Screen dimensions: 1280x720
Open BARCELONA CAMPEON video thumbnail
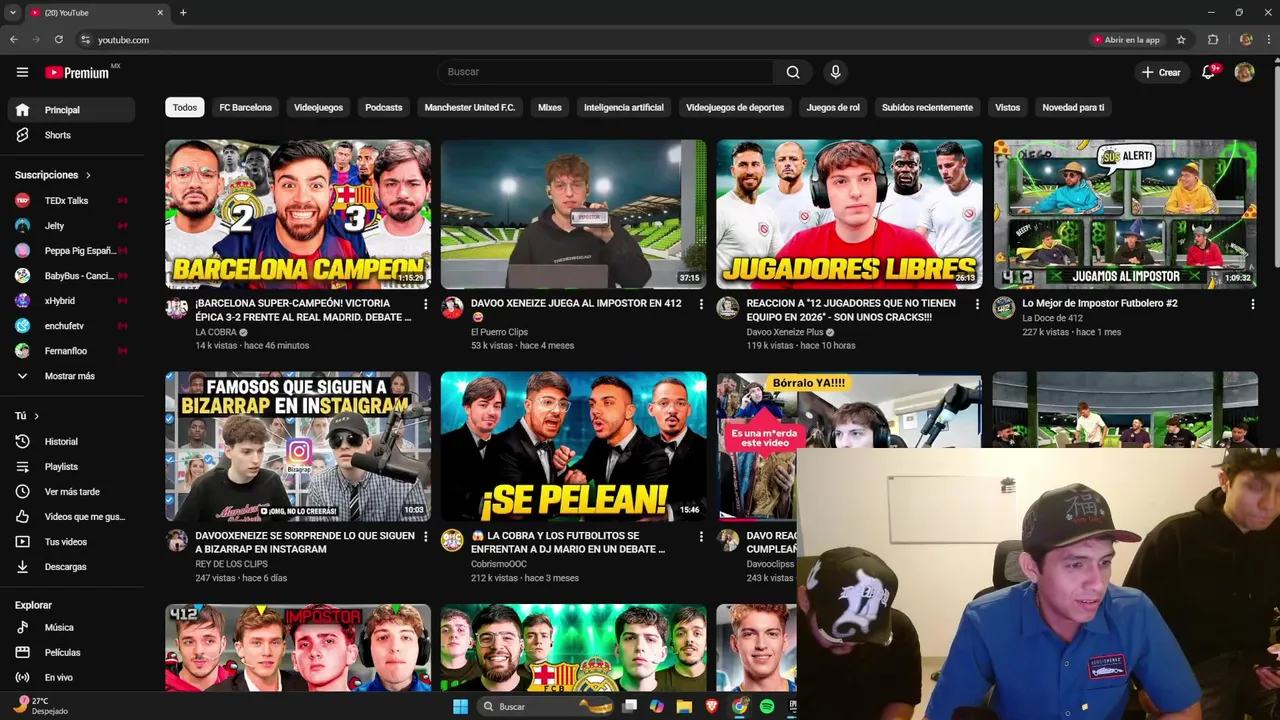(x=298, y=214)
